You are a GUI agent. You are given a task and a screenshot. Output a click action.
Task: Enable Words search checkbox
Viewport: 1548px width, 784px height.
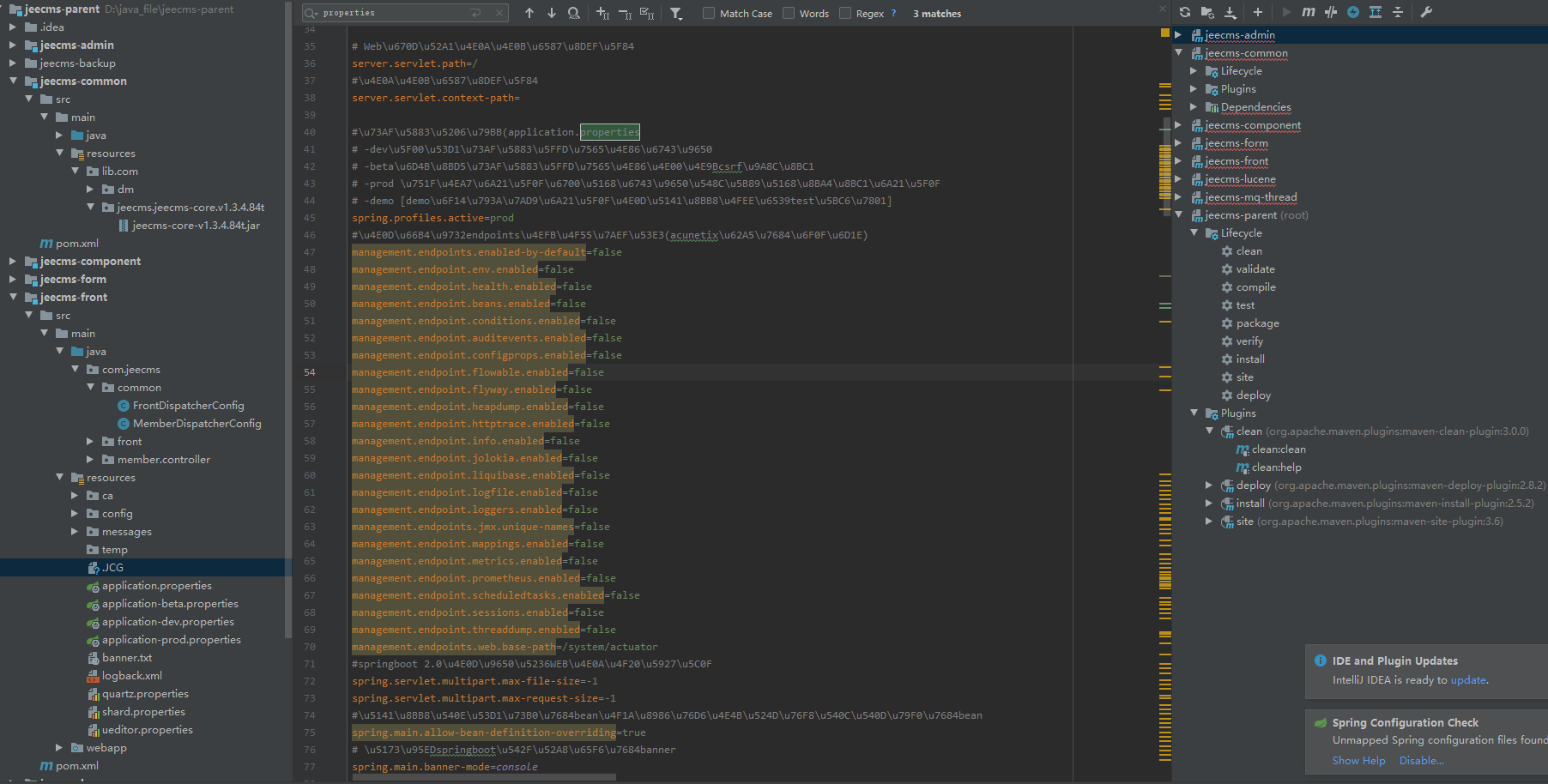(x=789, y=13)
